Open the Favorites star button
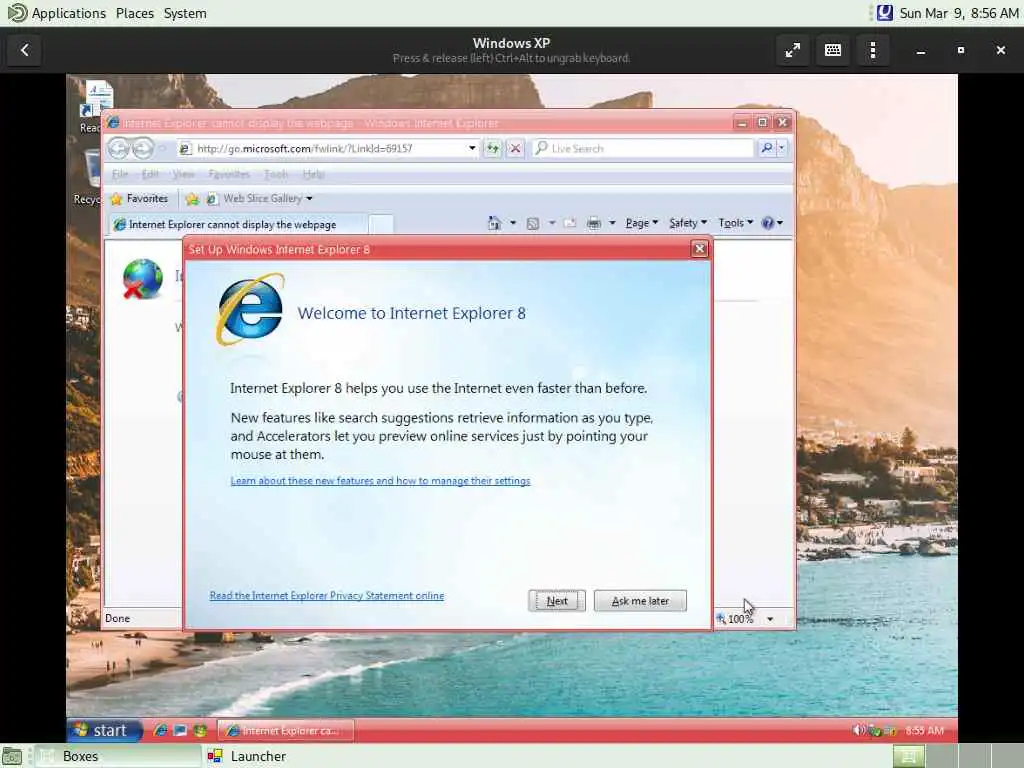Screen dimensions: 1024x768 pyautogui.click(x=139, y=199)
